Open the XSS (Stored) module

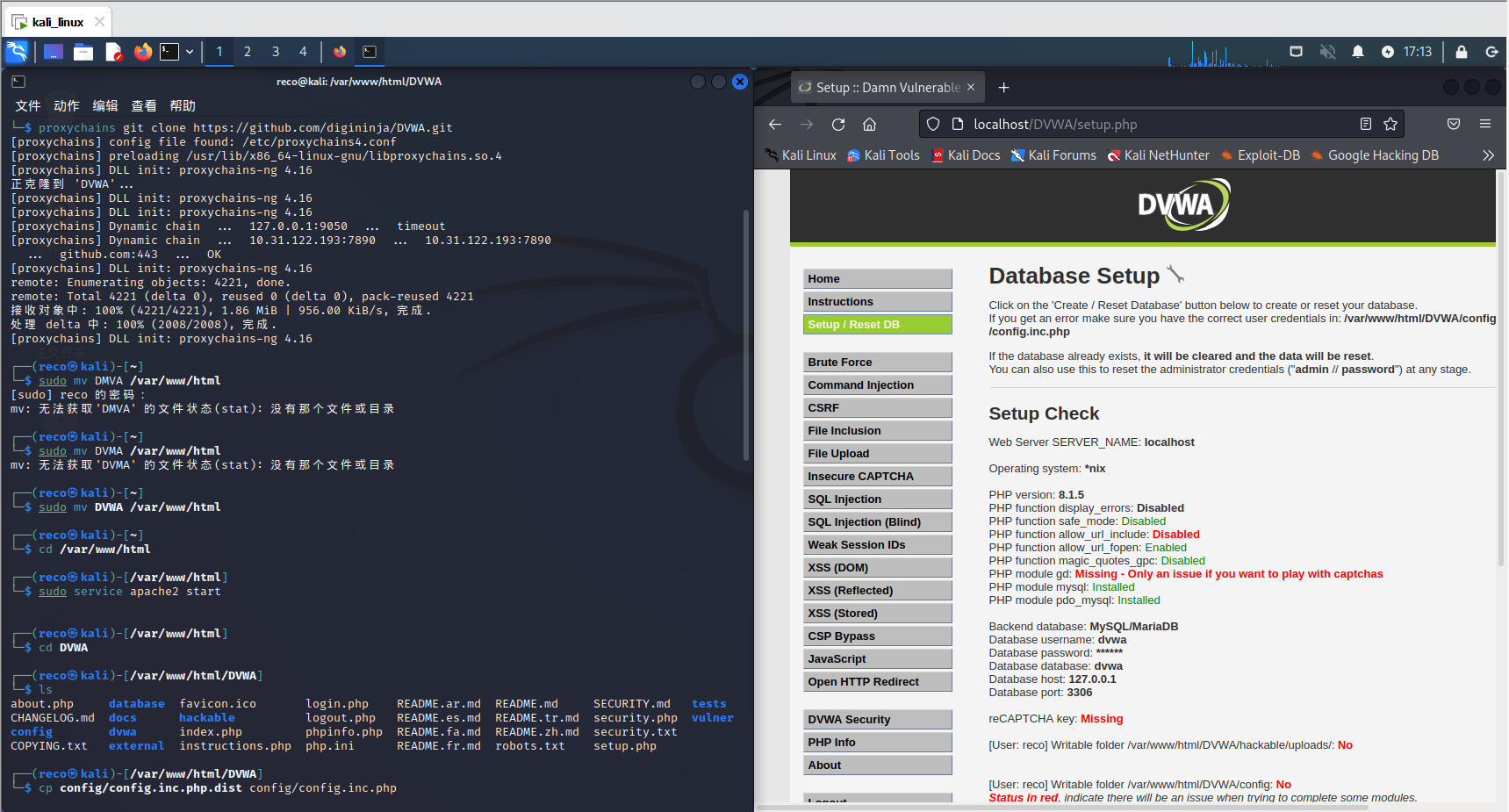(878, 613)
